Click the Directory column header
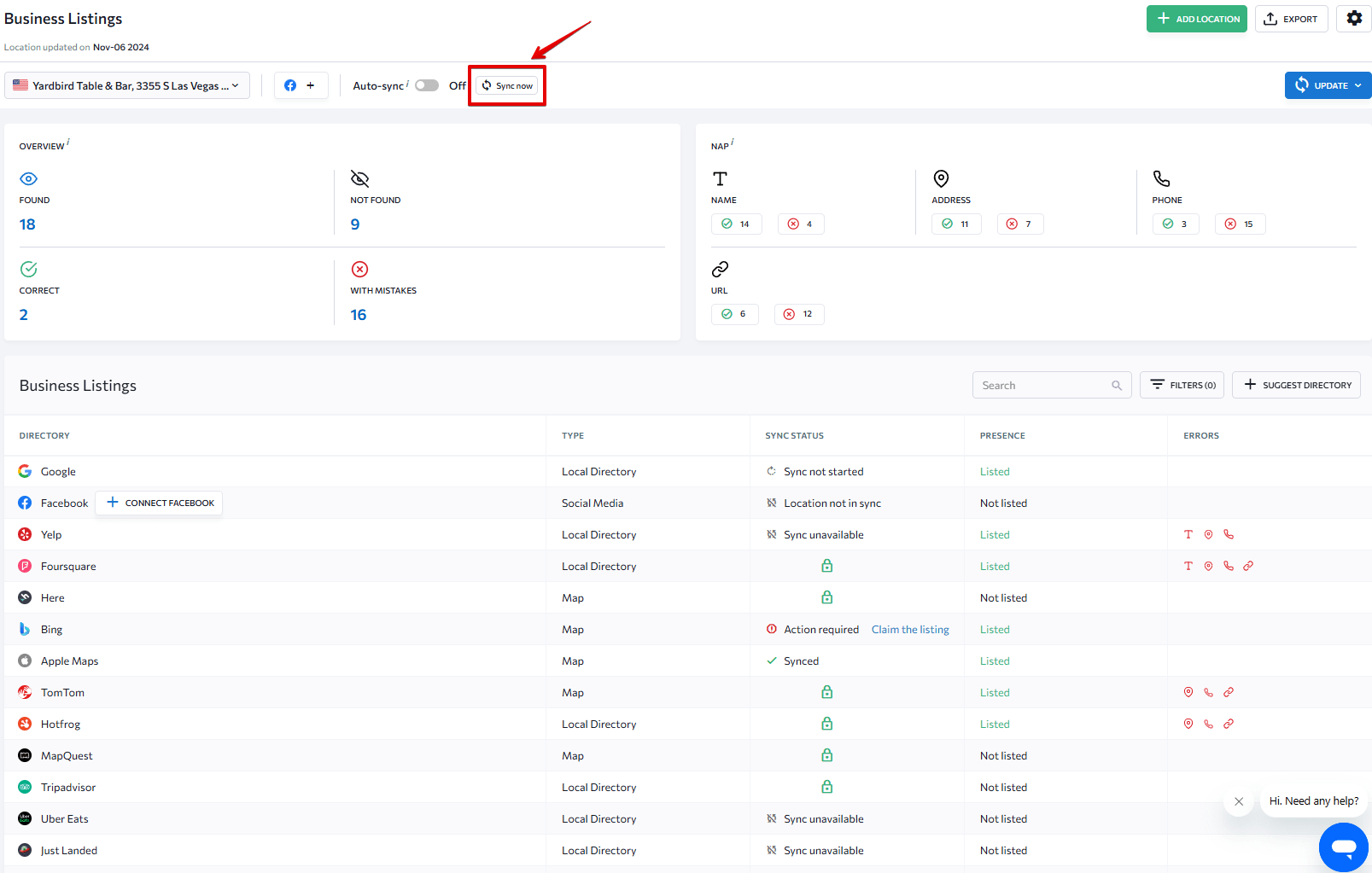The image size is (1372, 873). coord(44,436)
